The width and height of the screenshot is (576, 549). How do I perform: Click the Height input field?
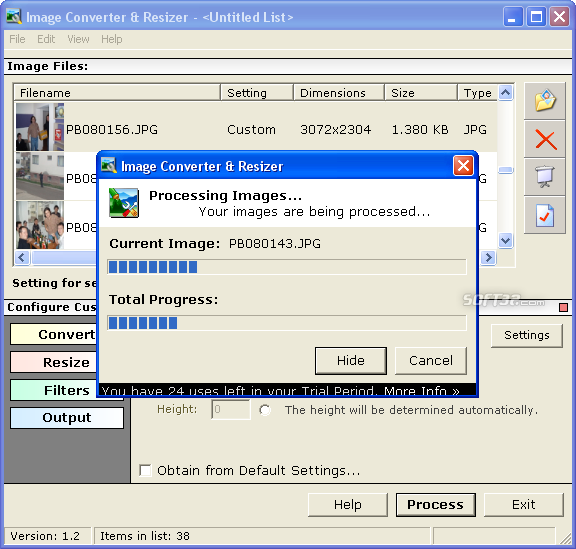[x=231, y=409]
